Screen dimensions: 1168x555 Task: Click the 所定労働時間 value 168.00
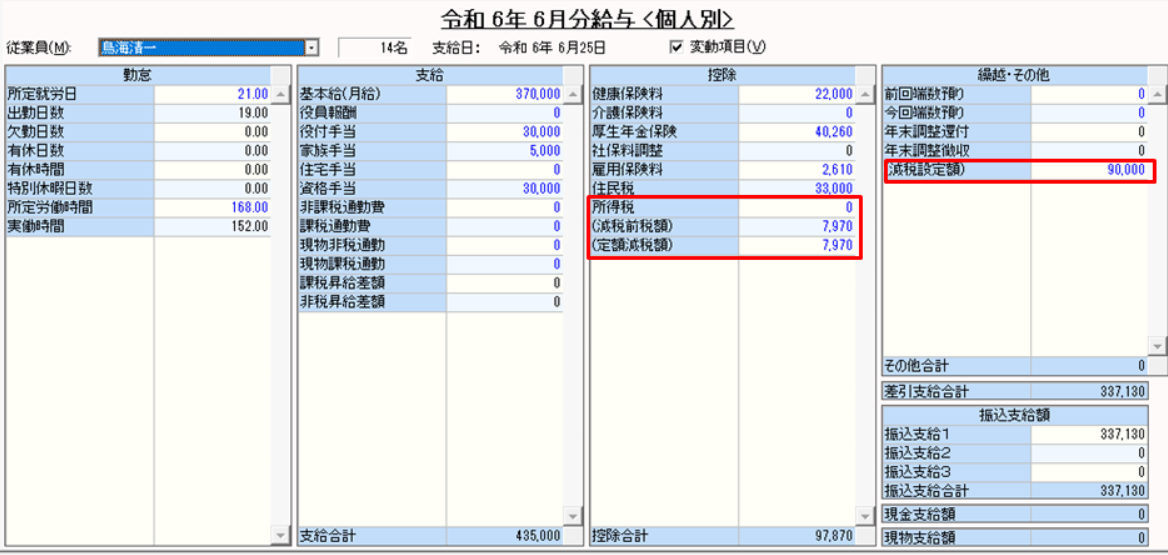(x=213, y=208)
